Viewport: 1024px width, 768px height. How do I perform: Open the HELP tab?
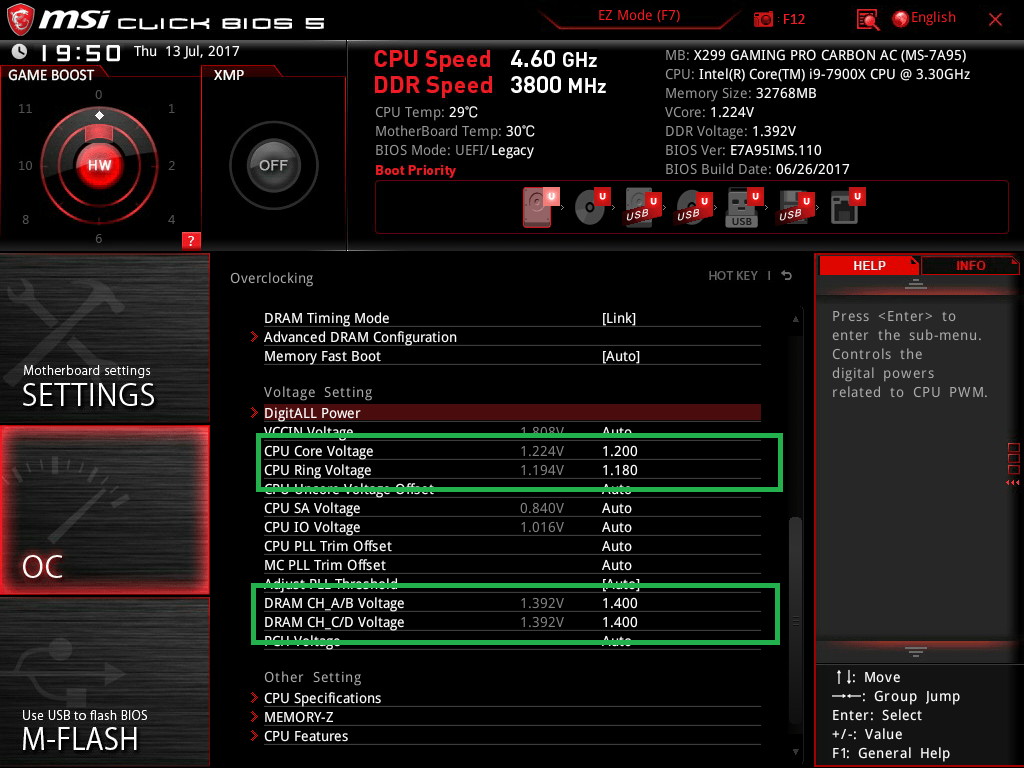869,265
